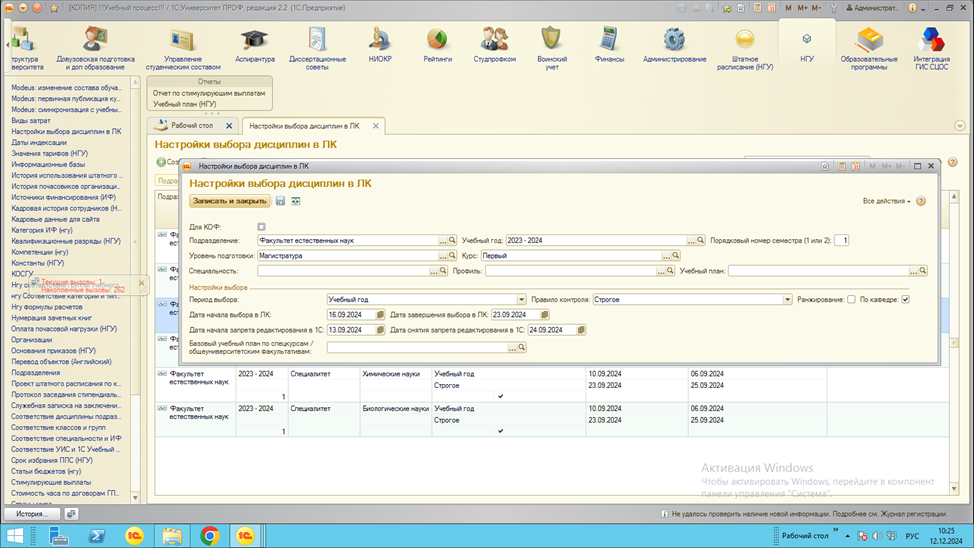Expand the Период выбора dropdown
Image resolution: width=974 pixels, height=548 pixels.
(x=521, y=299)
